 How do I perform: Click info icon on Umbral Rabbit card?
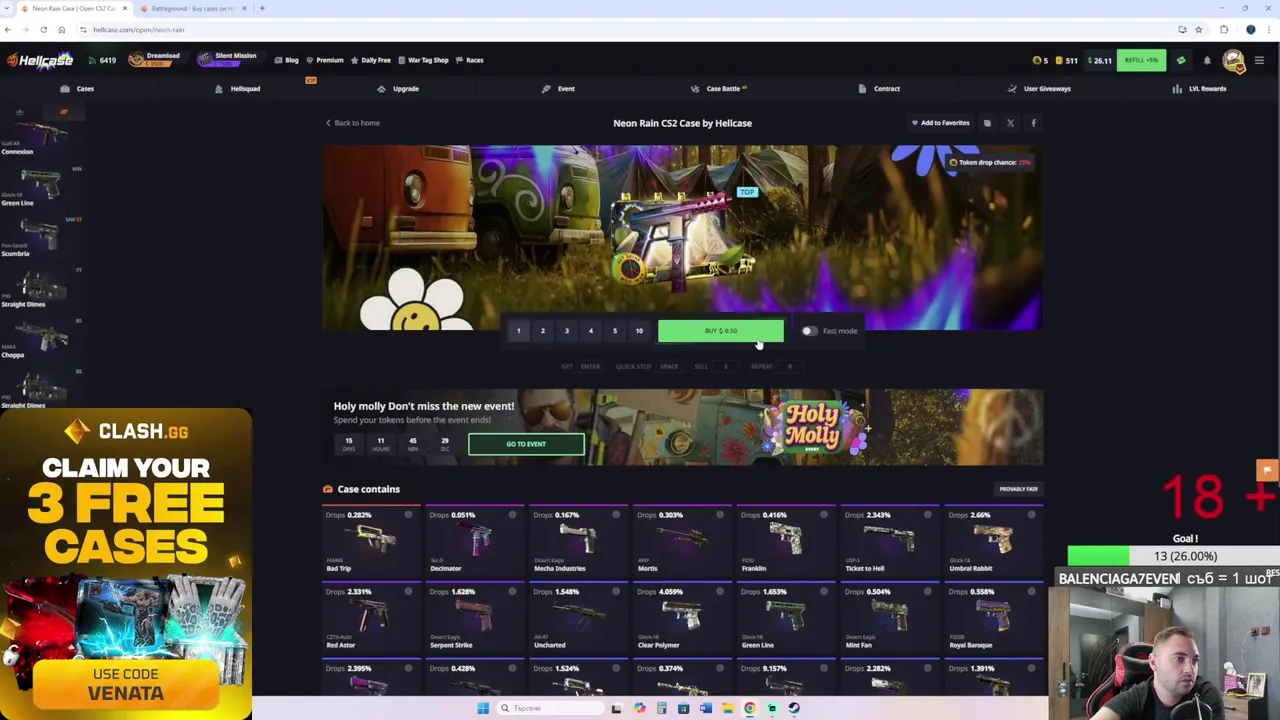(1032, 515)
